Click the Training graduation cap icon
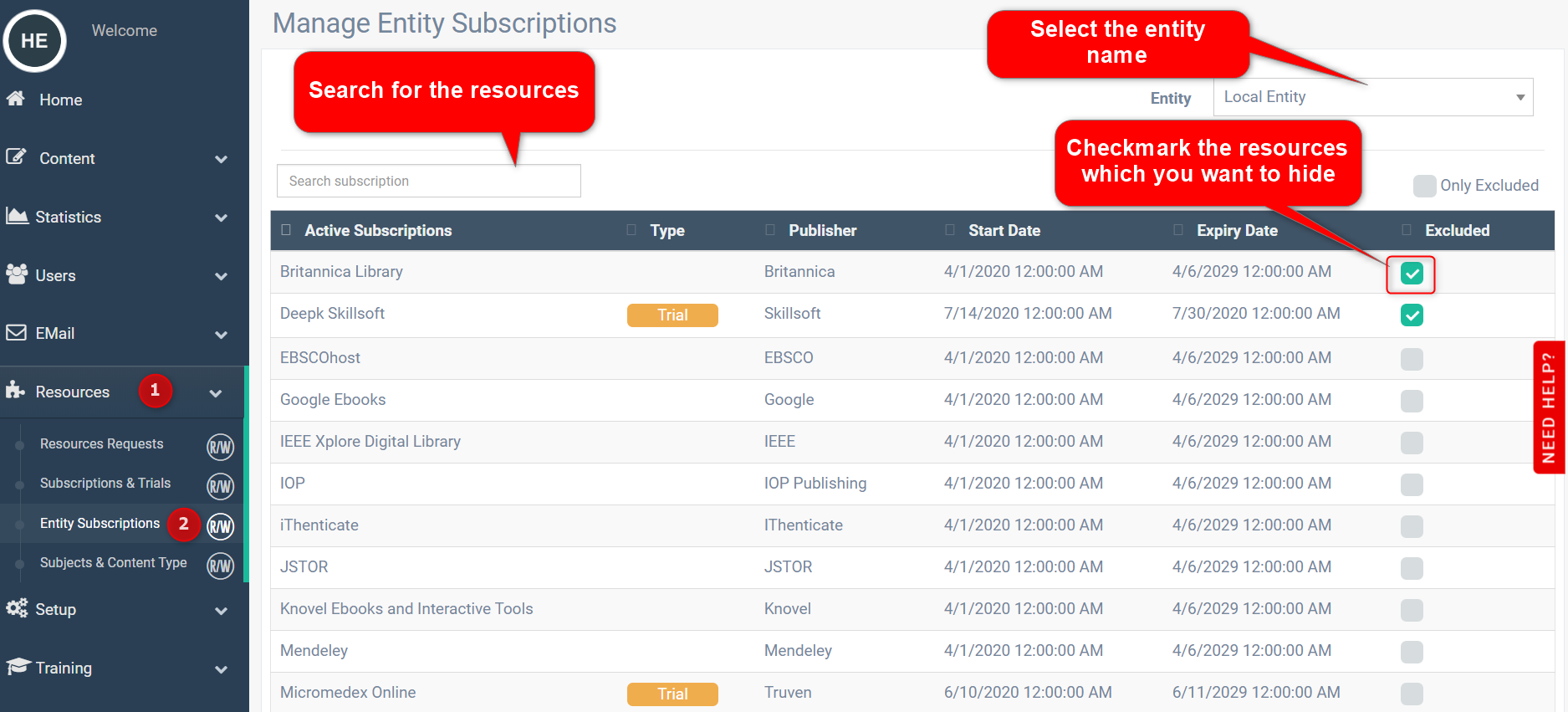This screenshot has height=712, width=1568. click(18, 667)
